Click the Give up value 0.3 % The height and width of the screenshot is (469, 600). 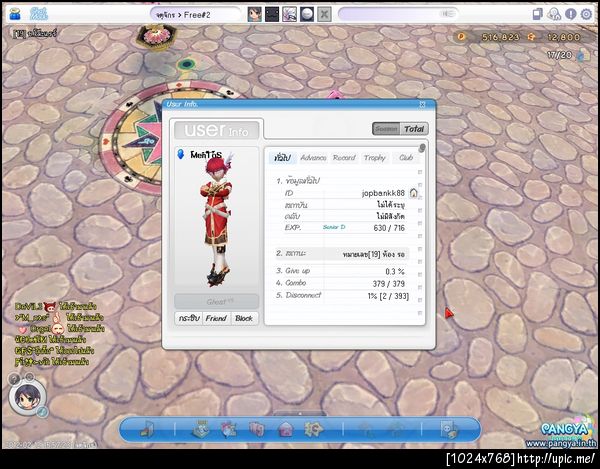pyautogui.click(x=395, y=272)
